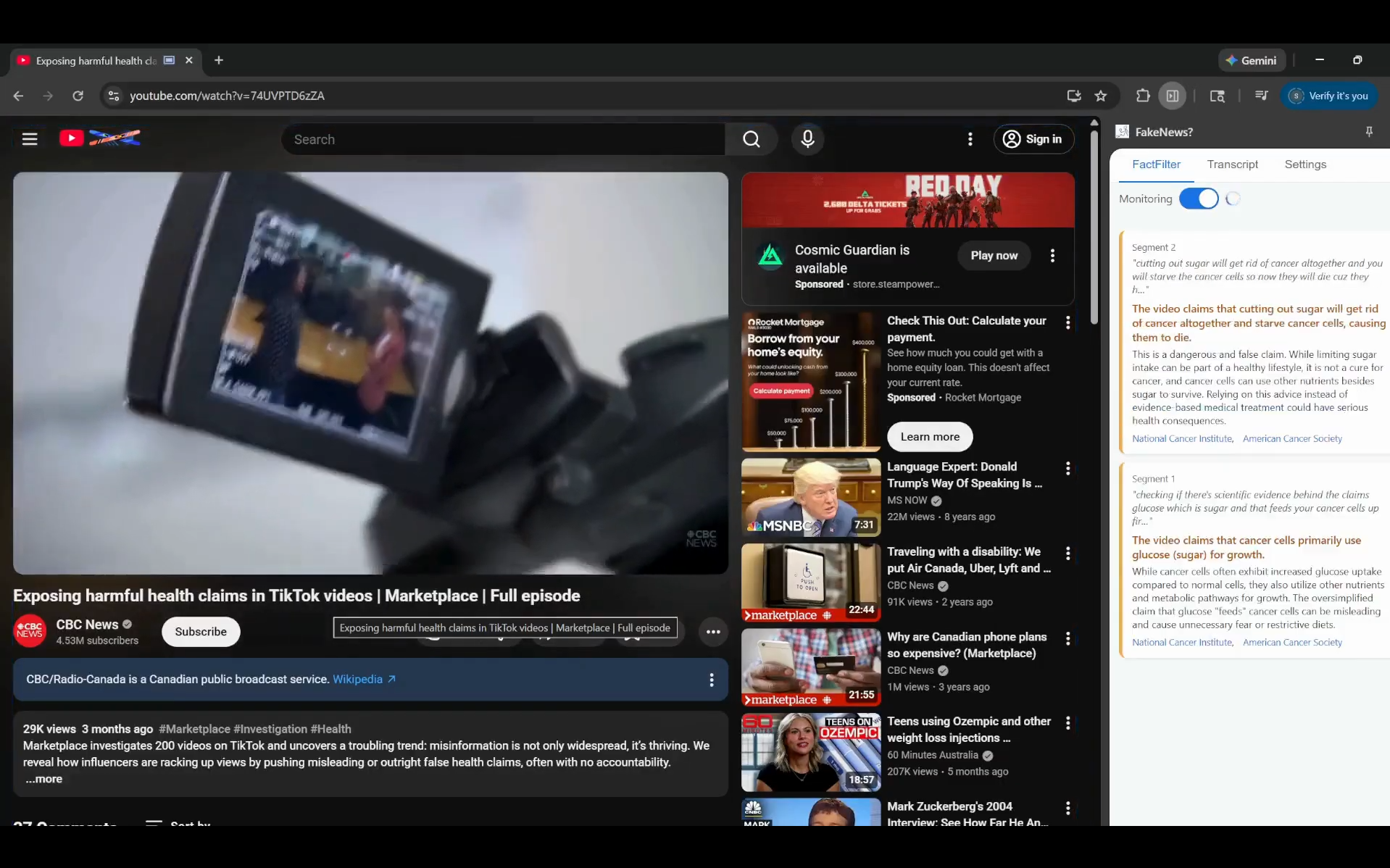Click the CBC News channel avatar
The image size is (1390, 868).
coord(30,632)
